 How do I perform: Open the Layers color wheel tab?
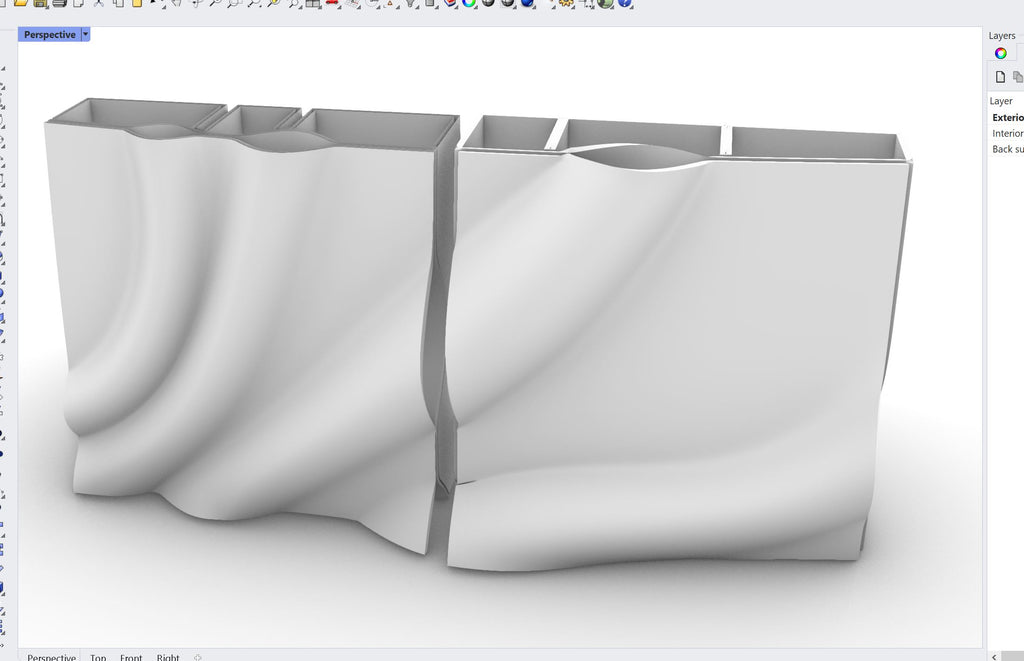pyautogui.click(x=1001, y=54)
